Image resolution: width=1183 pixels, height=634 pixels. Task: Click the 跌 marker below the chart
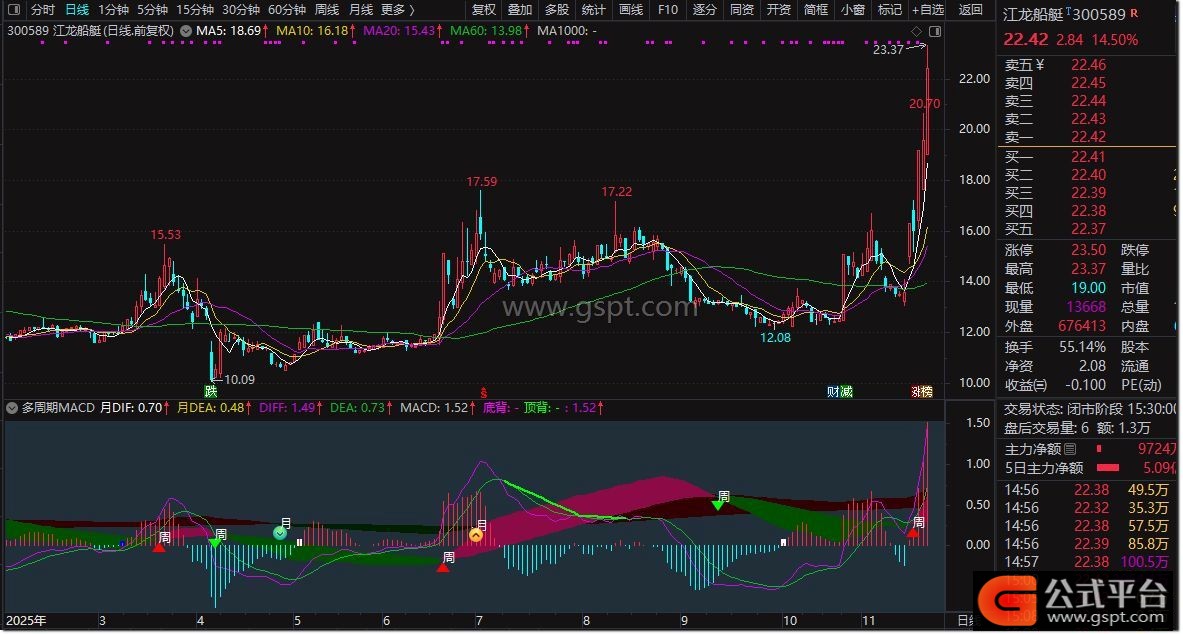coord(211,391)
